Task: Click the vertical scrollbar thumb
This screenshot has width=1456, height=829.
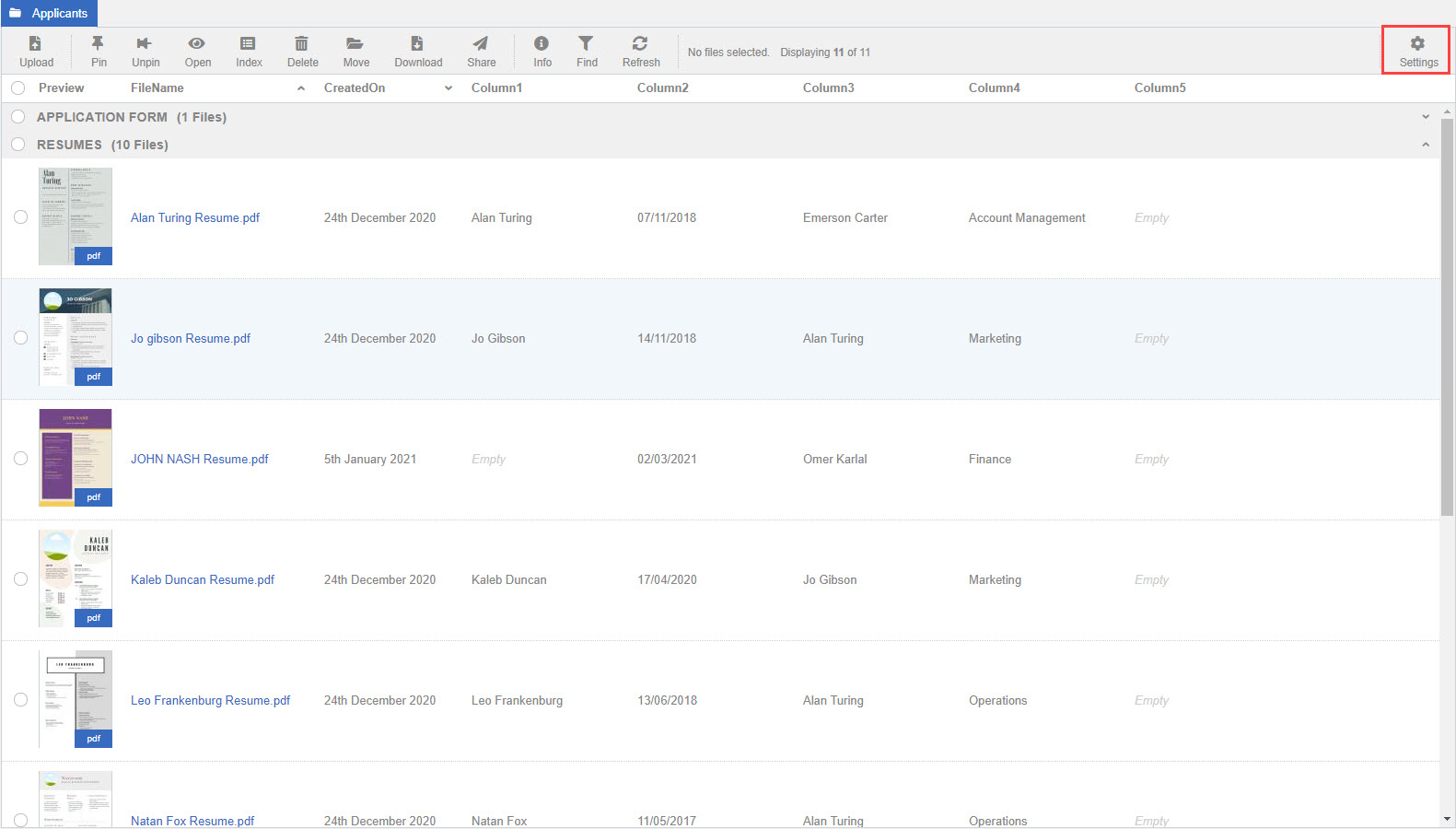Action: point(1448,317)
